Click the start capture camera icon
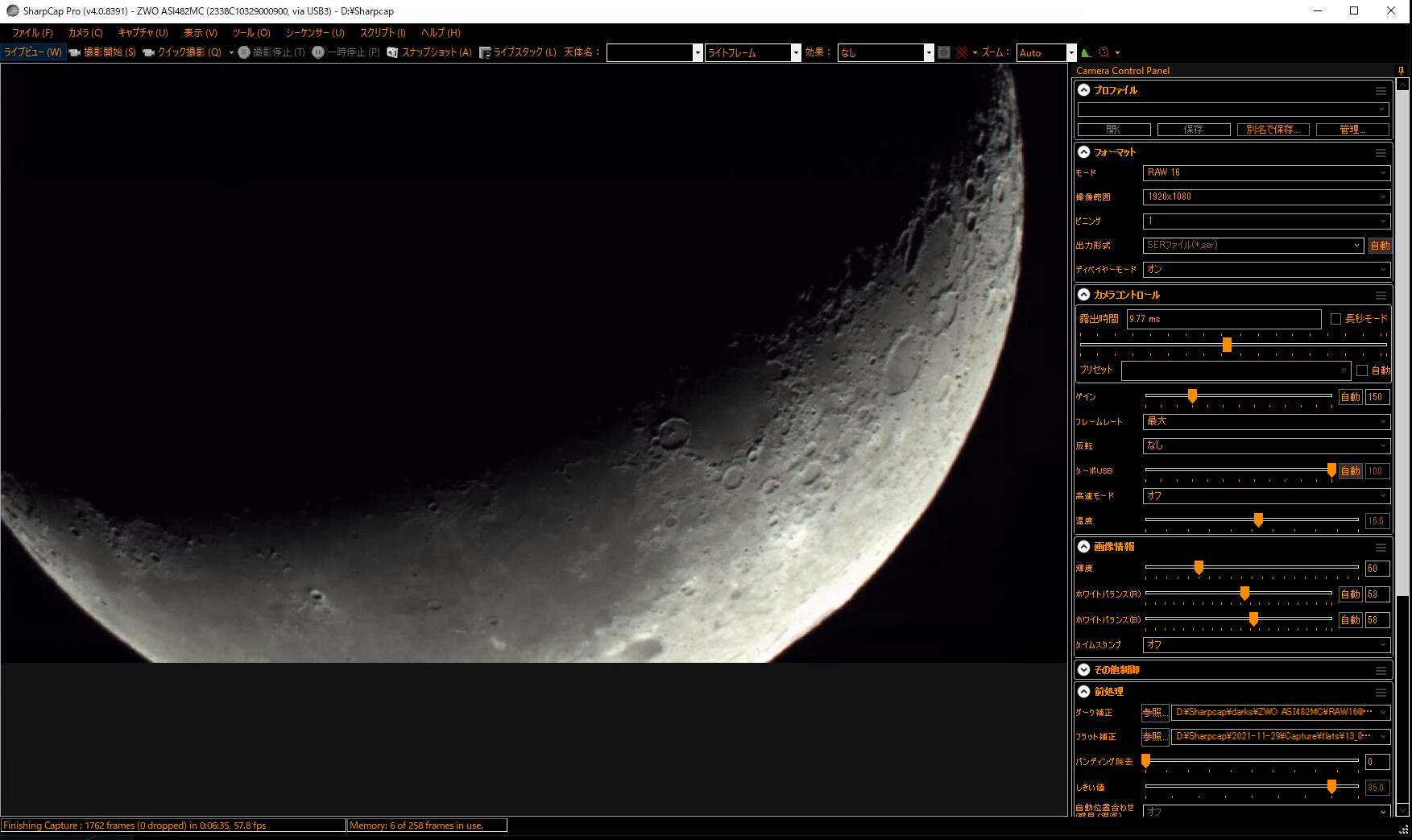Viewport: 1412px width, 840px height. tap(75, 52)
